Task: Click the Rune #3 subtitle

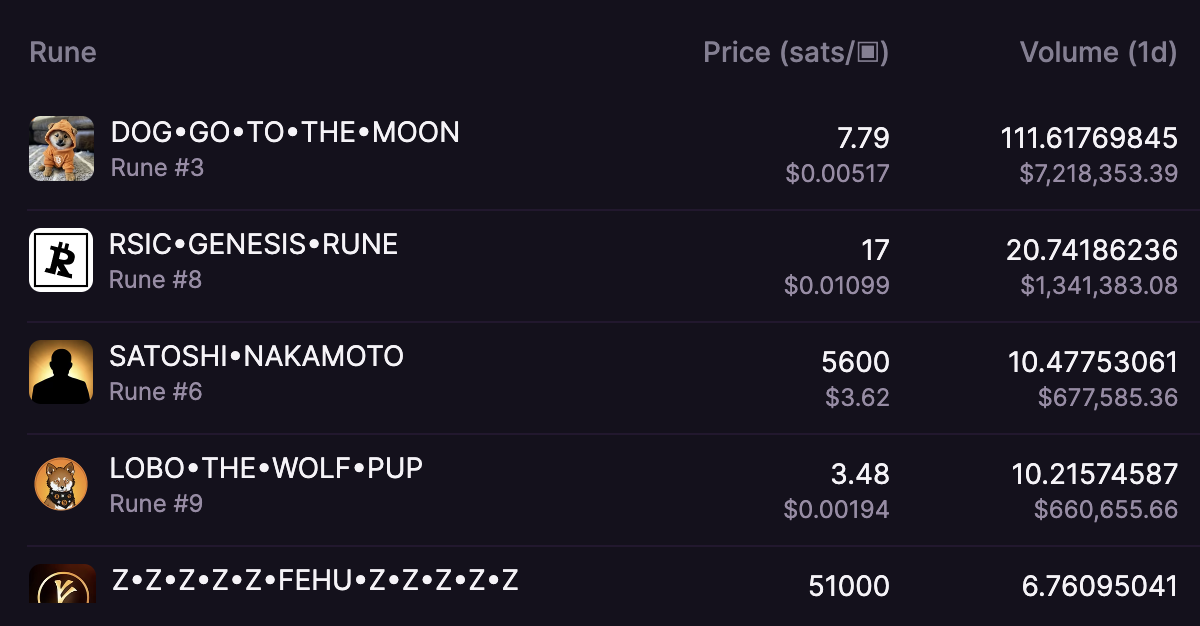Action: pos(157,167)
